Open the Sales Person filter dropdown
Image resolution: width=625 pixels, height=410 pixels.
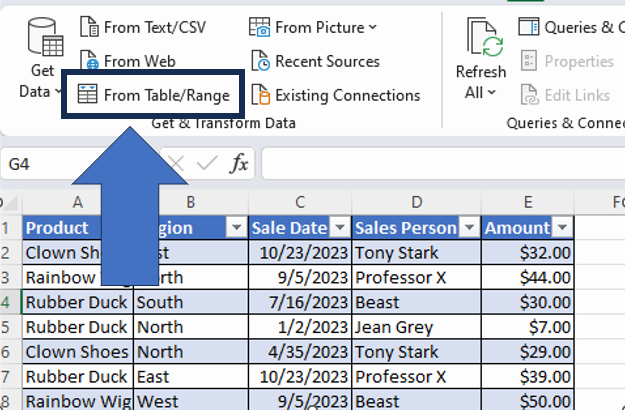pyautogui.click(x=468, y=228)
